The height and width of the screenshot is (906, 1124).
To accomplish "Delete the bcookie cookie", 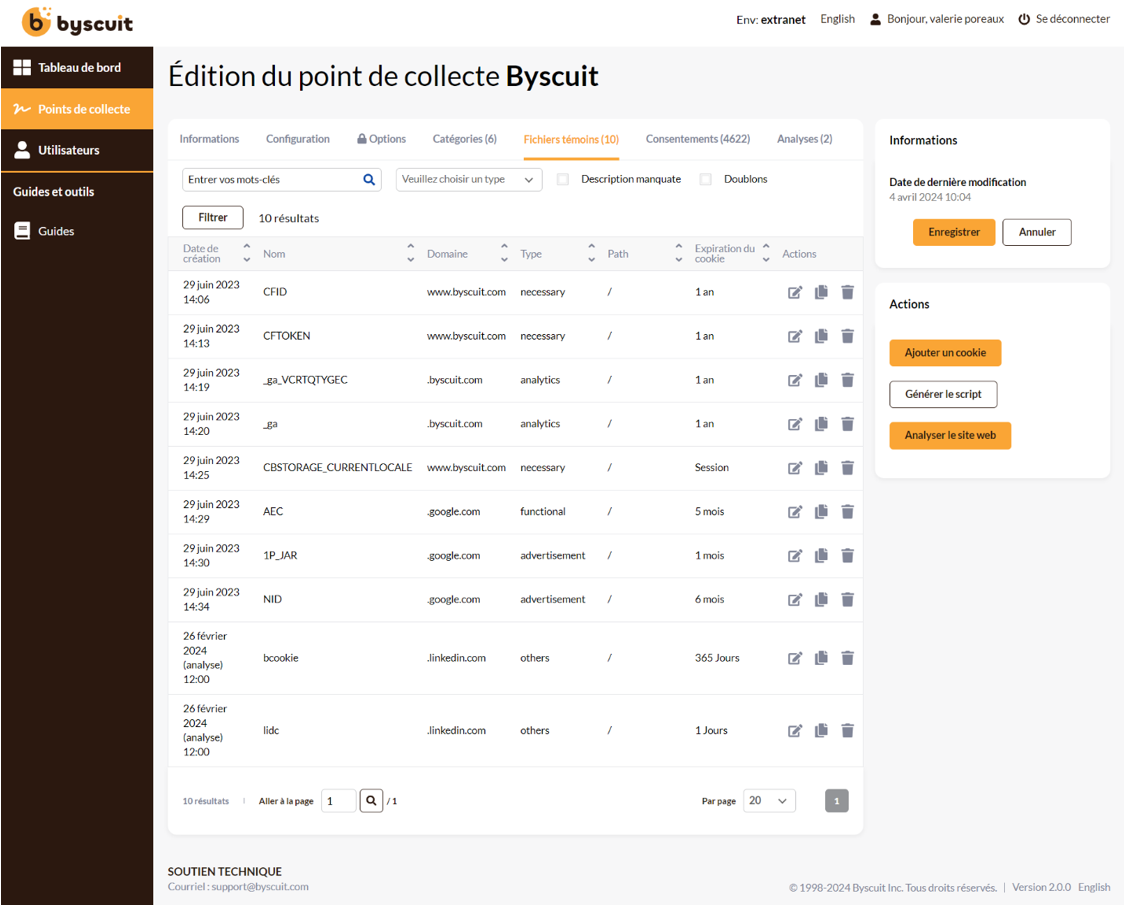I will (847, 657).
